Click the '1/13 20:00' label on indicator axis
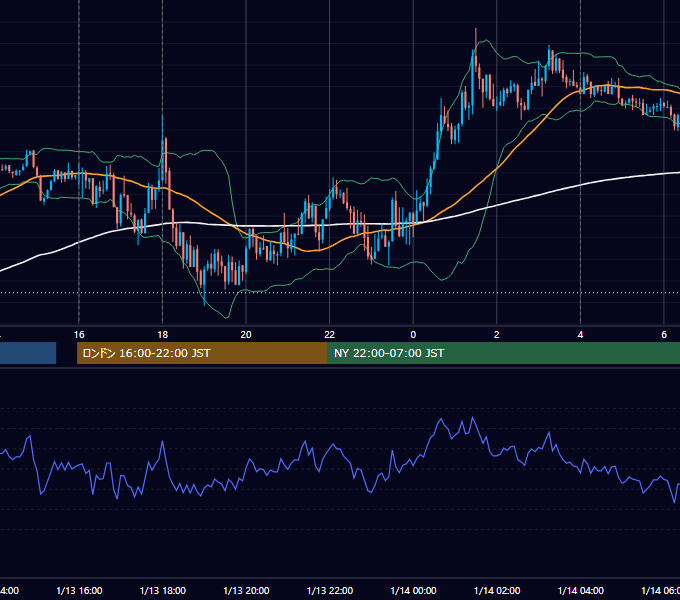The image size is (680, 600). coord(246,591)
